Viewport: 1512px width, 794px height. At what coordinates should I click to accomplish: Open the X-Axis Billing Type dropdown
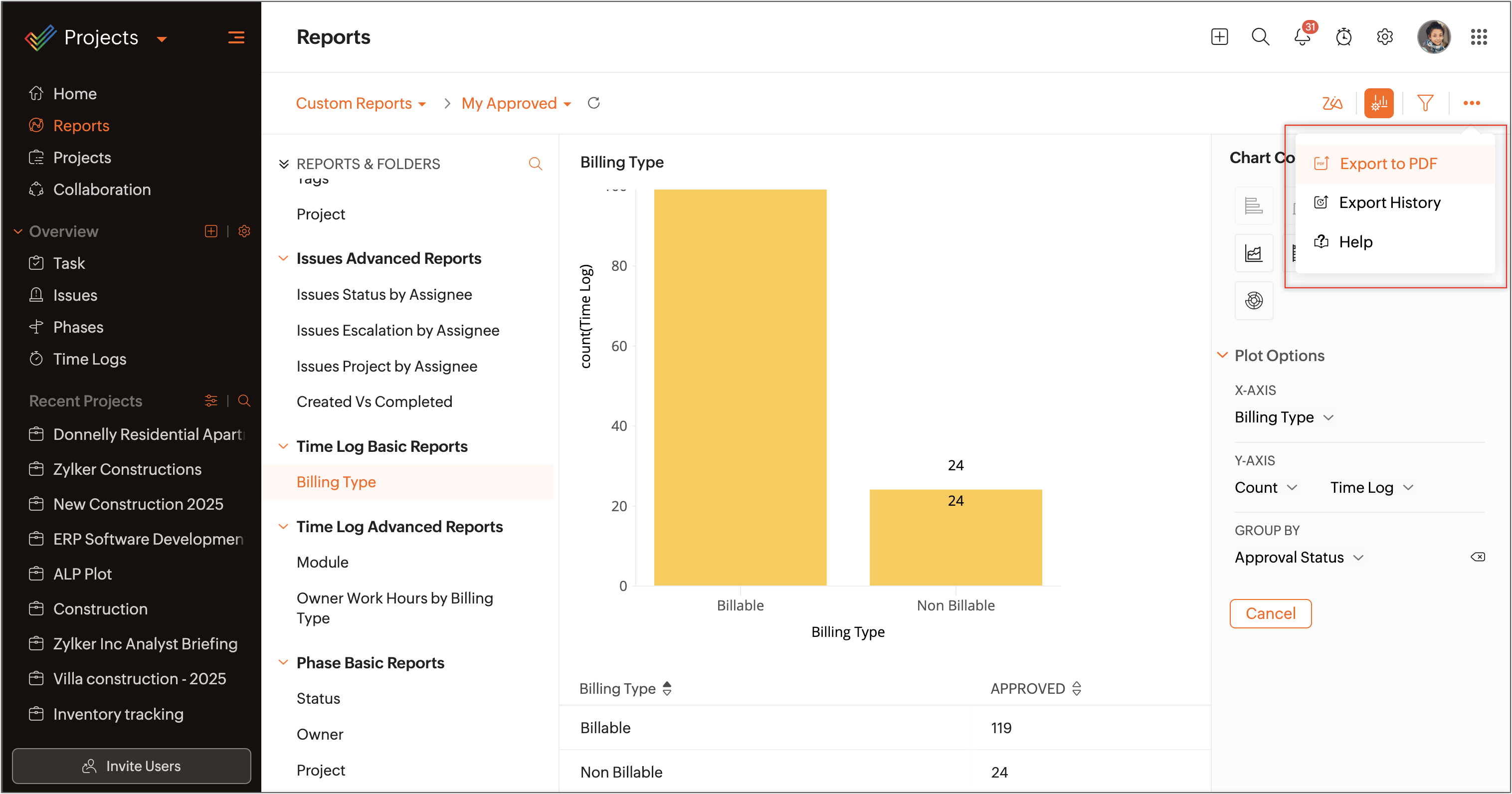(x=1284, y=417)
